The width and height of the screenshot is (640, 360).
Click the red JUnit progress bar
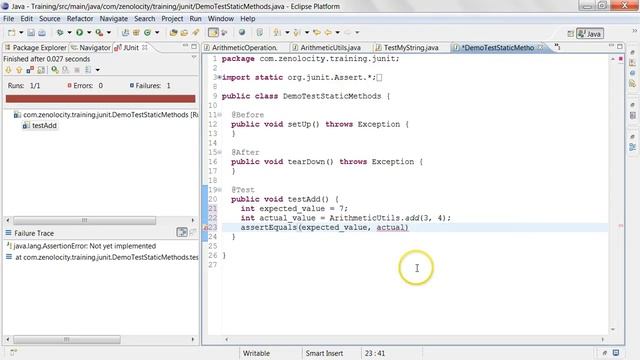tap(100, 98)
